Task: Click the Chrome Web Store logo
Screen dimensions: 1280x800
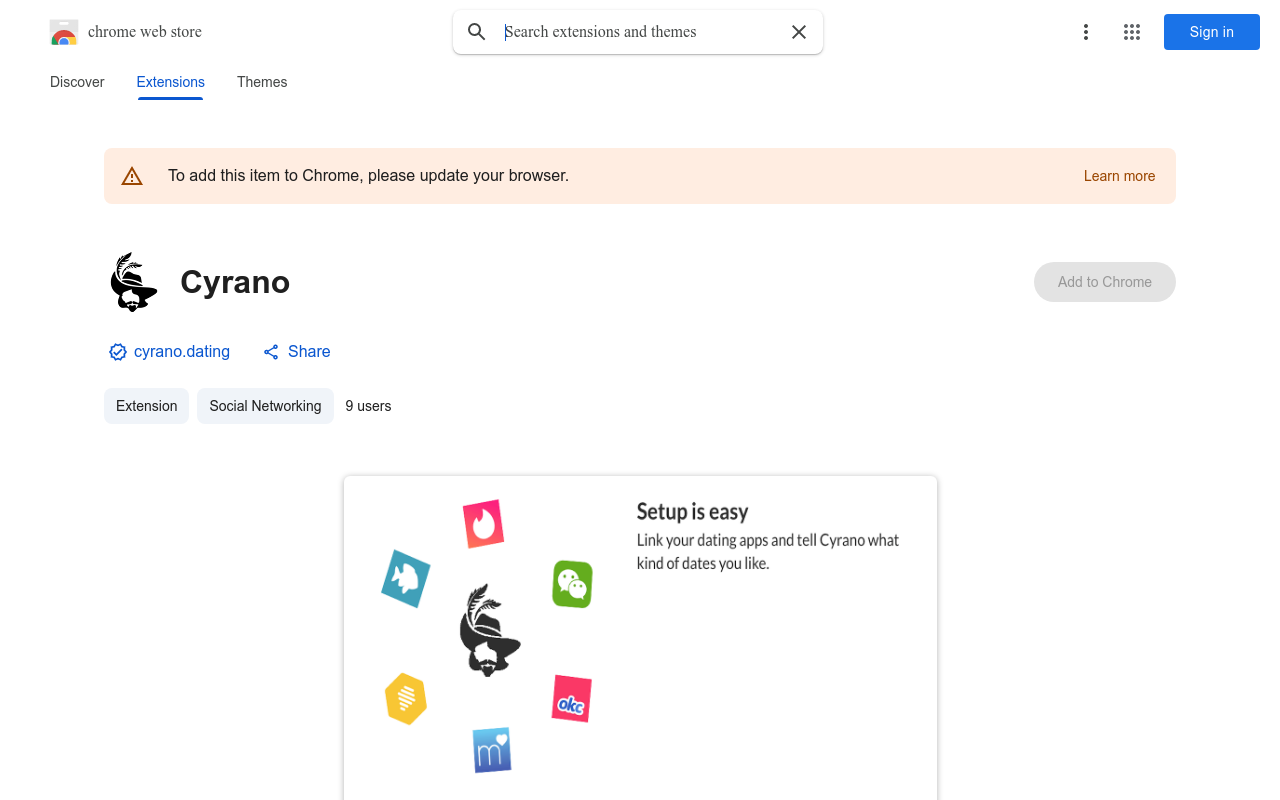Action: [64, 32]
